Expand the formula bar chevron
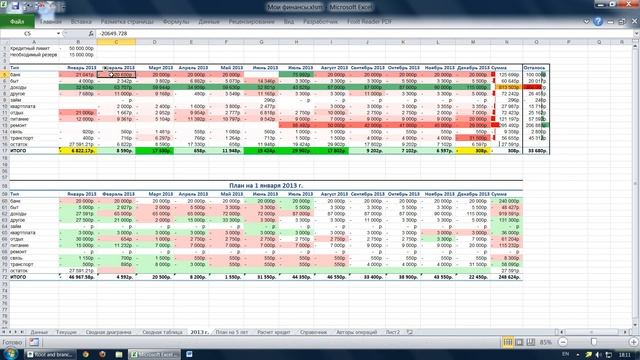 click(x=636, y=33)
